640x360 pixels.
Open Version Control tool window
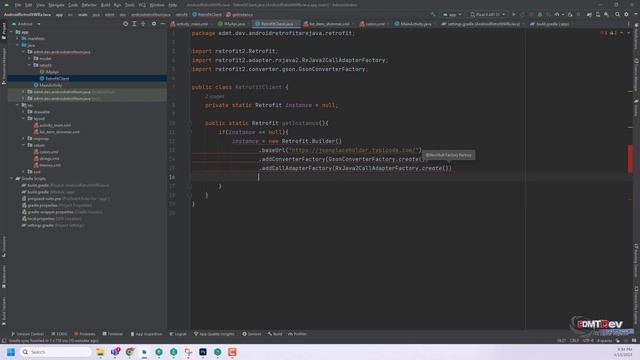27,334
